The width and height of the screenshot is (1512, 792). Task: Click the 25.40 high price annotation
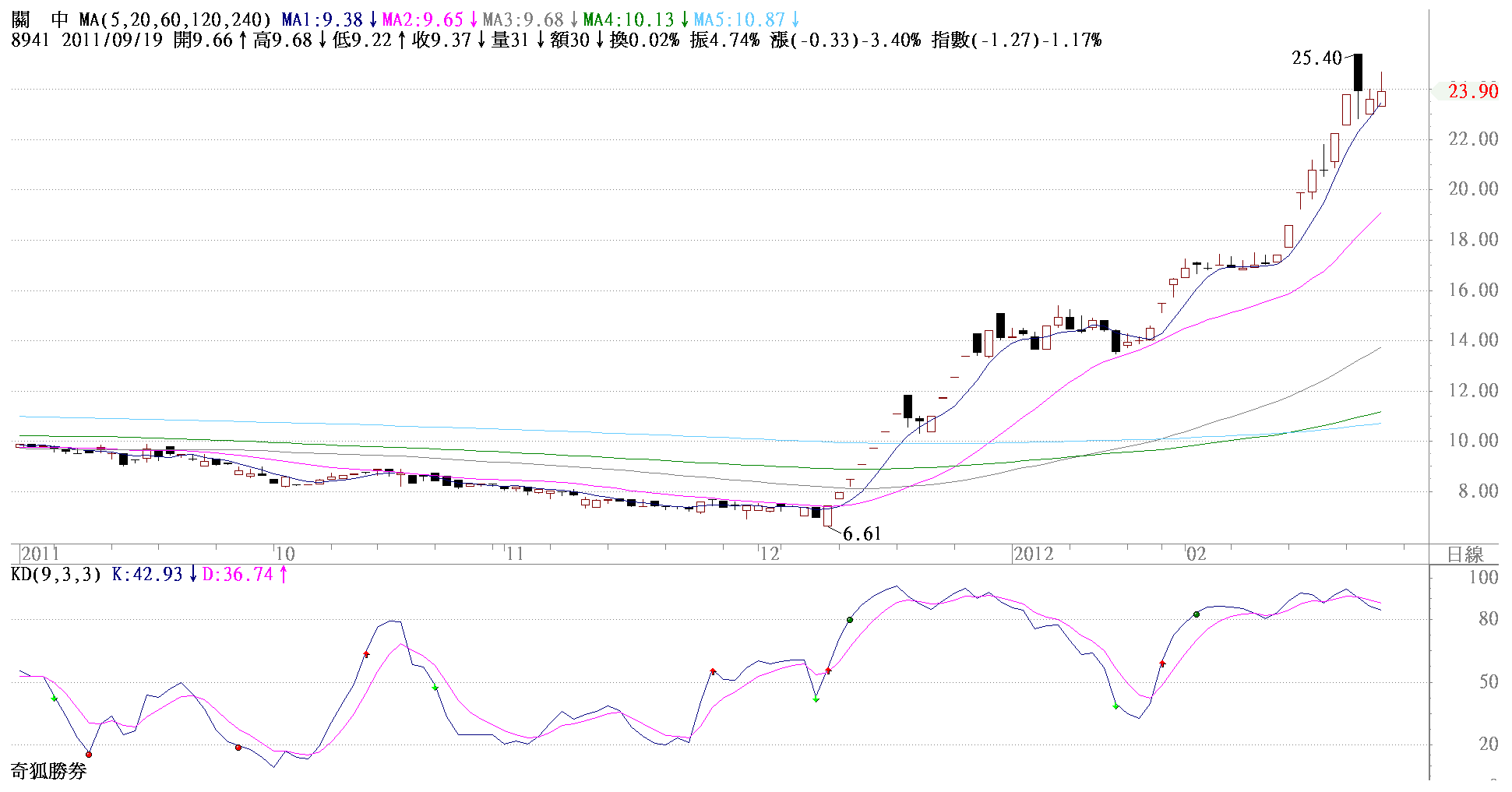tap(1316, 58)
